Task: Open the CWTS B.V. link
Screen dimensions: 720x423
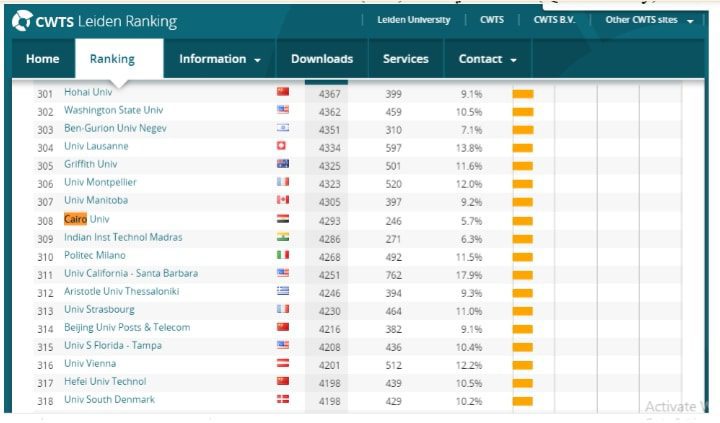Action: [554, 20]
